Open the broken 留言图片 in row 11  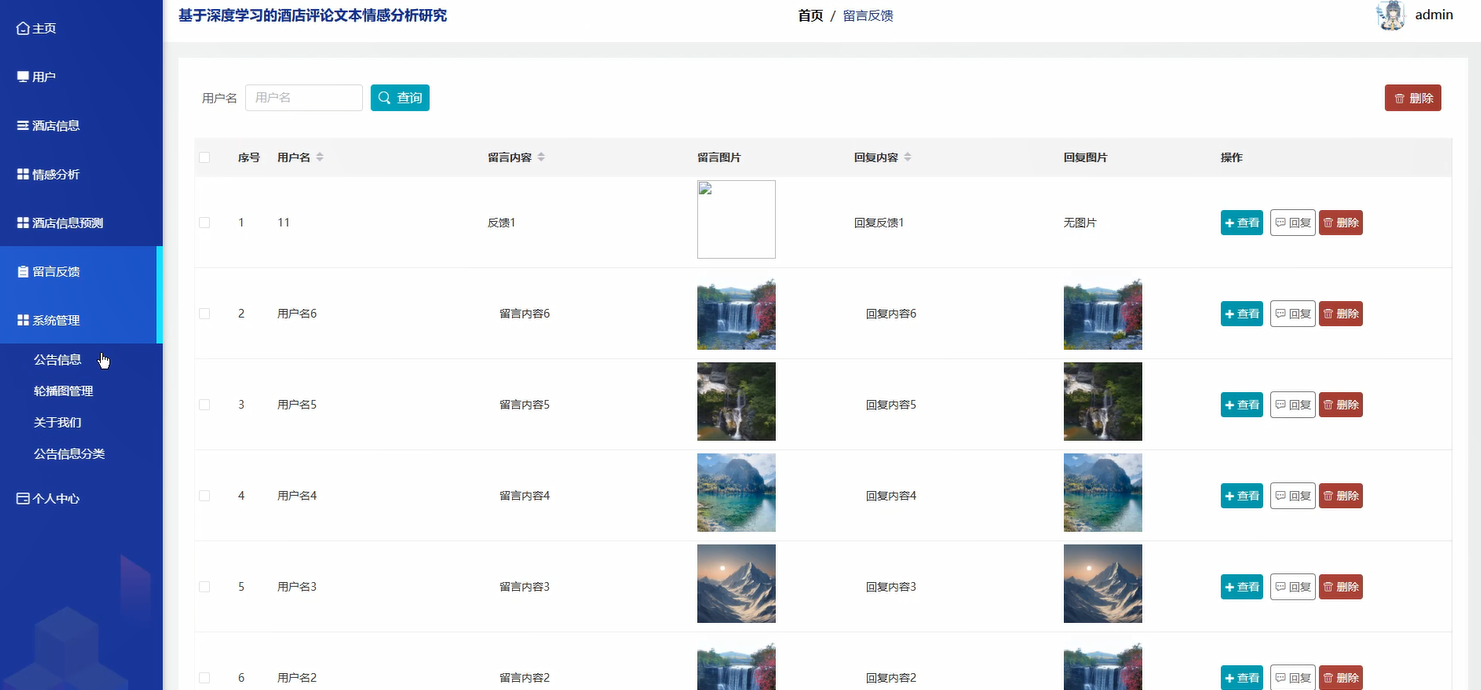click(x=736, y=219)
